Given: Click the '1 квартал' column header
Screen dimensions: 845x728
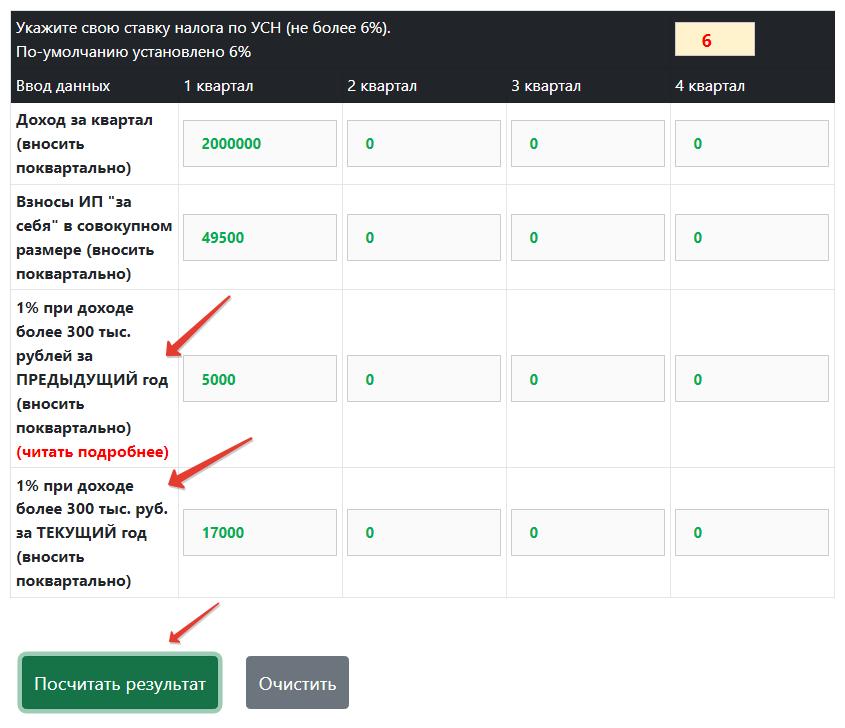Looking at the screenshot, I should 218,86.
